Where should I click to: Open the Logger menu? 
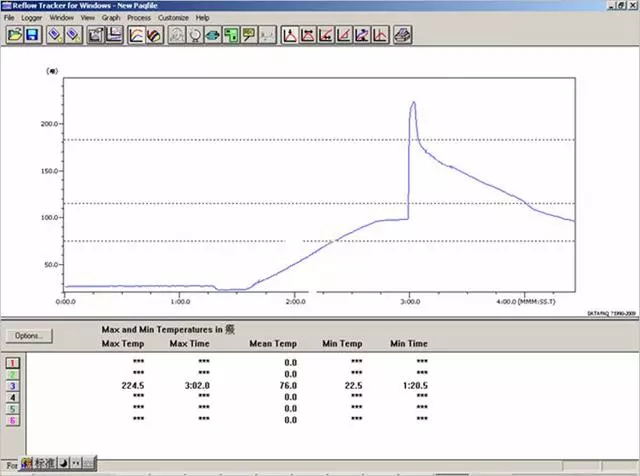click(x=31, y=18)
